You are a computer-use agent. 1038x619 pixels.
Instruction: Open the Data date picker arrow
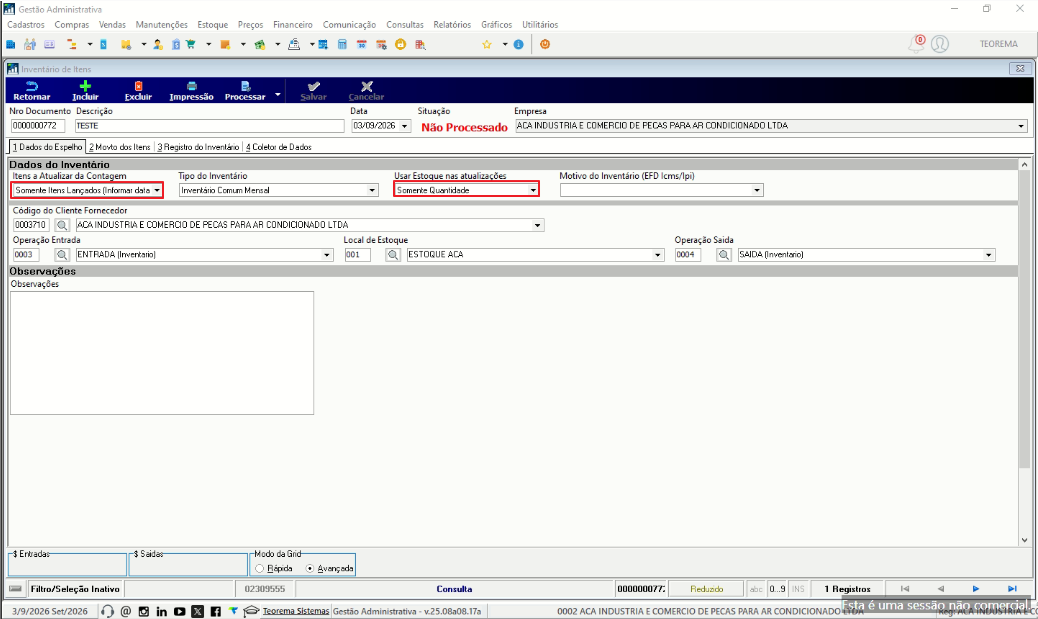[x=404, y=126]
